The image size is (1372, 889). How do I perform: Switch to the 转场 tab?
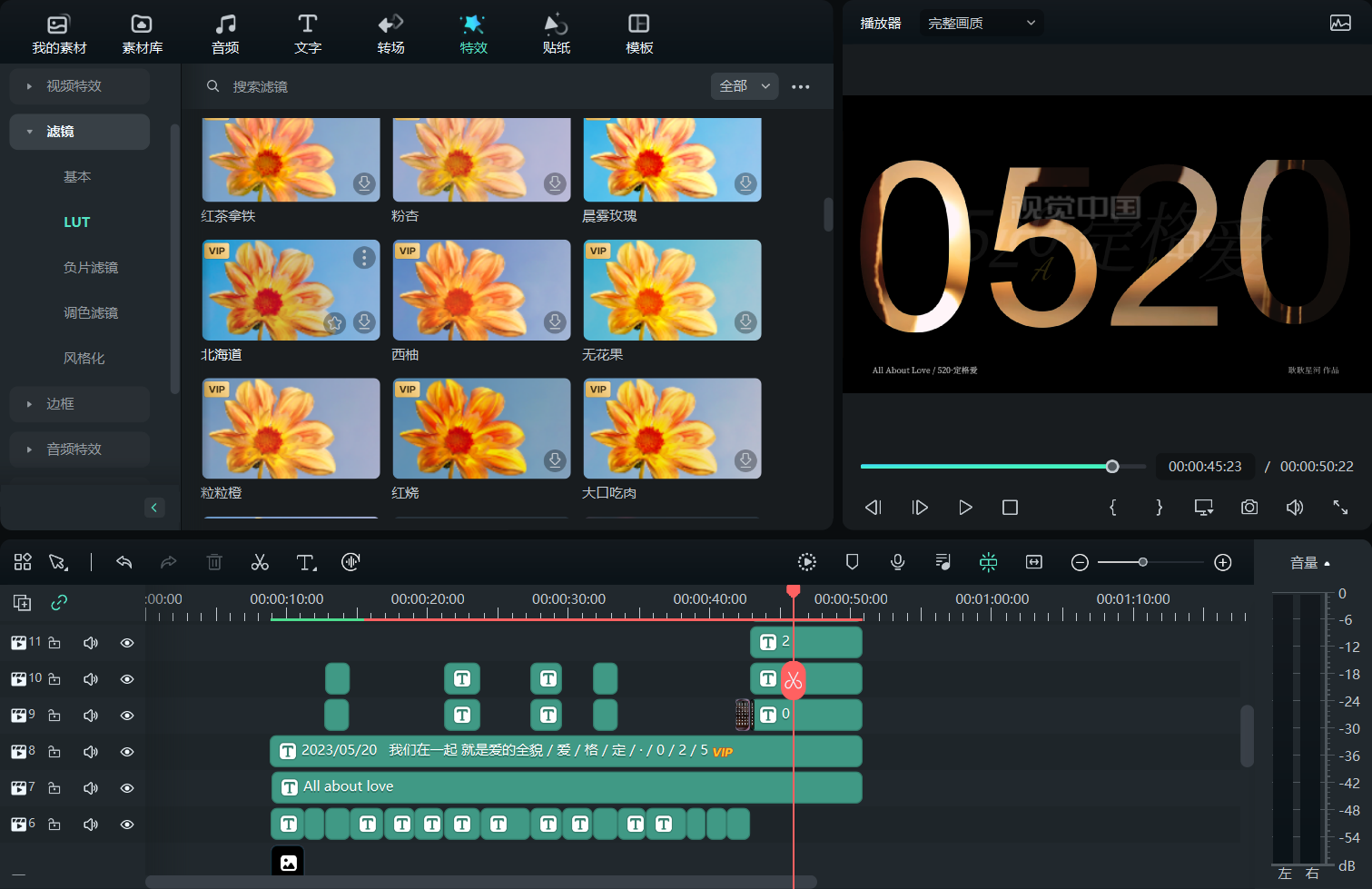[390, 34]
